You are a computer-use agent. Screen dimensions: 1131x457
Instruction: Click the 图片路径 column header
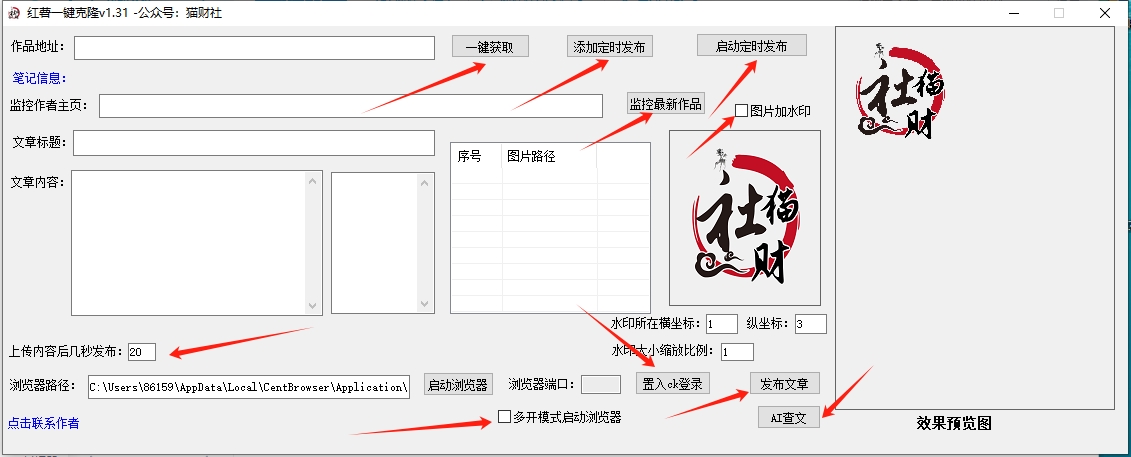[x=550, y=156]
